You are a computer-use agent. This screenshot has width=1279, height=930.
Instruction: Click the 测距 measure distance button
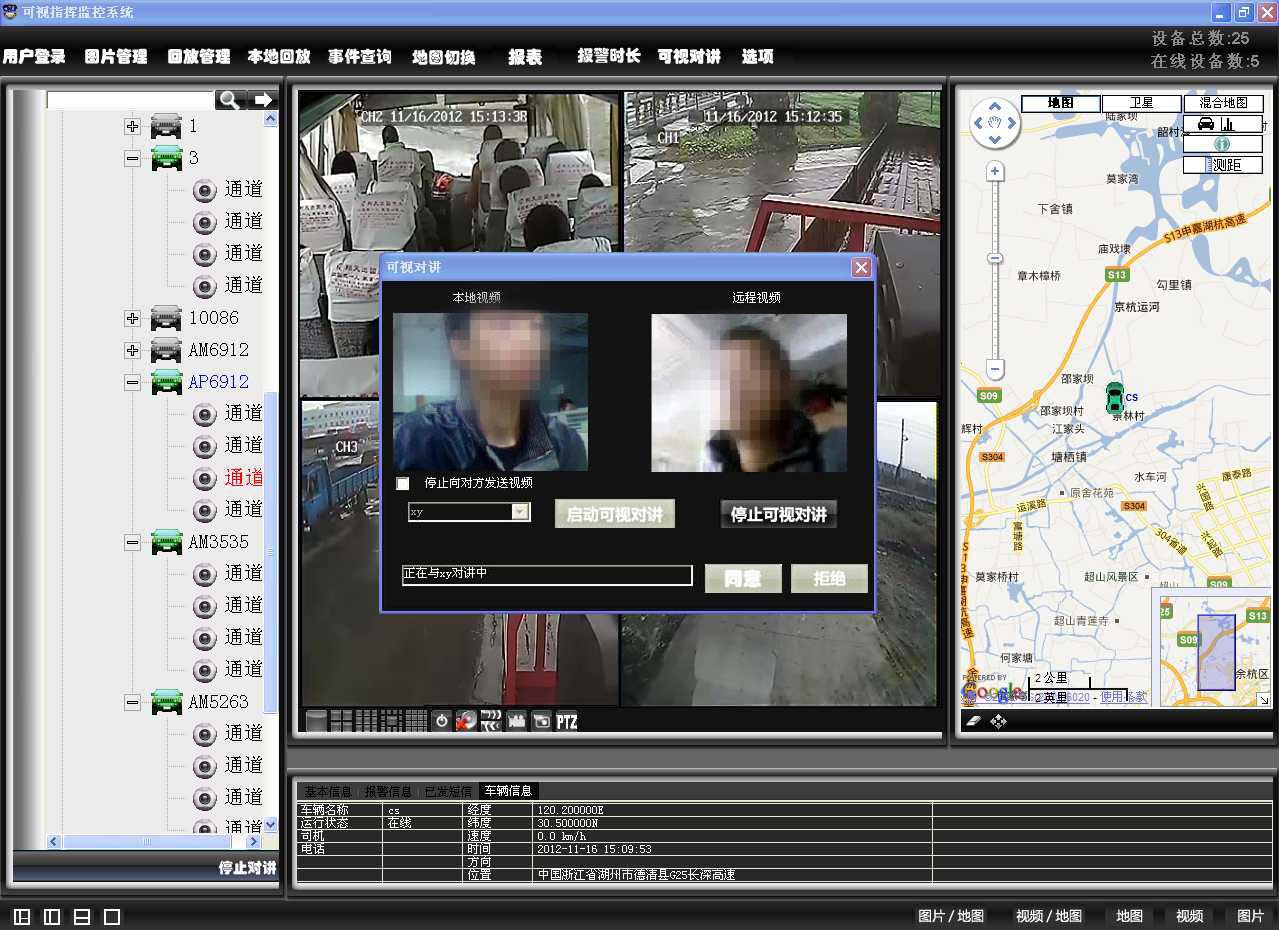click(x=1223, y=165)
